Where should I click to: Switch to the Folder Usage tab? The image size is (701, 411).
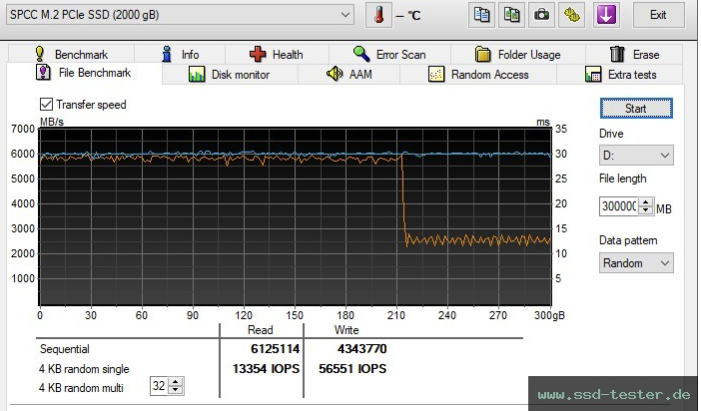518,54
